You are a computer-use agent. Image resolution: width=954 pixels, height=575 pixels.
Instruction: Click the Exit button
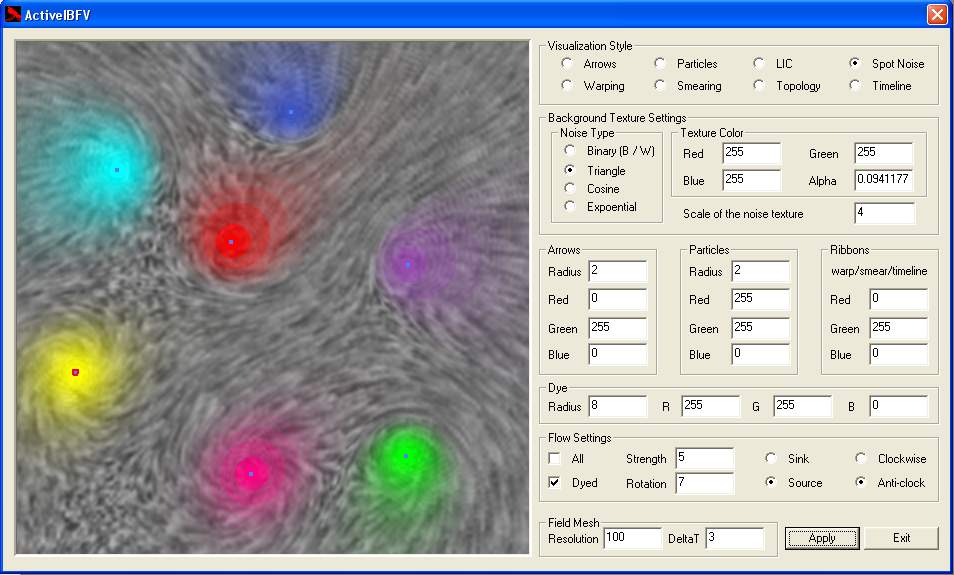901,538
